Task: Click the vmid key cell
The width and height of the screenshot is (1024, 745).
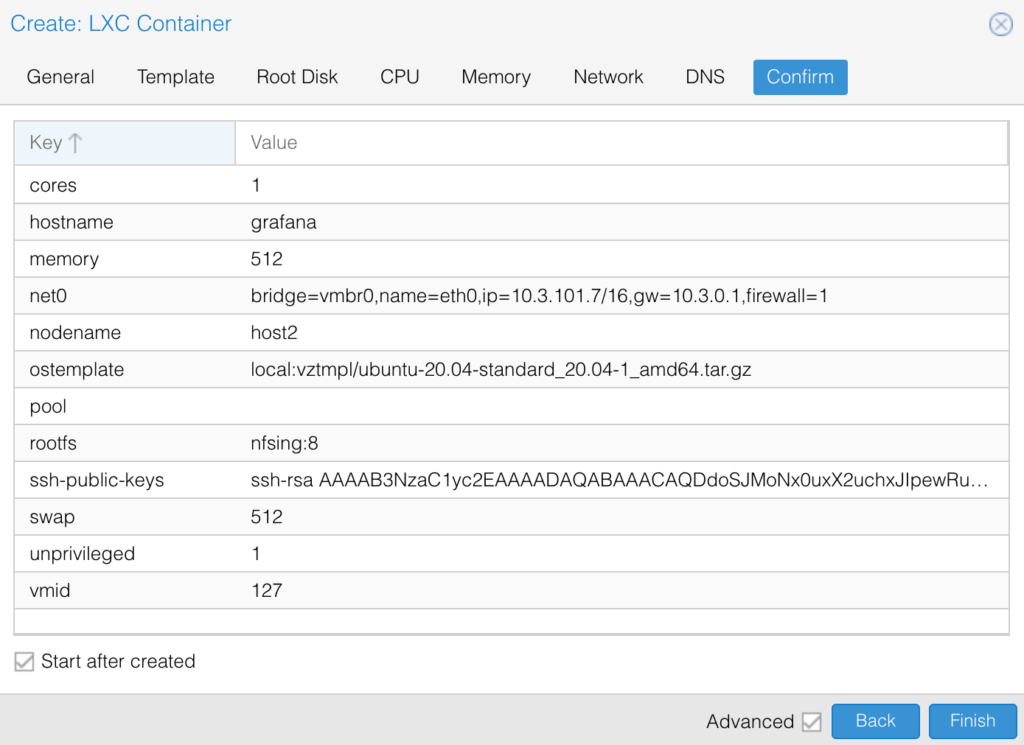Action: click(124, 591)
